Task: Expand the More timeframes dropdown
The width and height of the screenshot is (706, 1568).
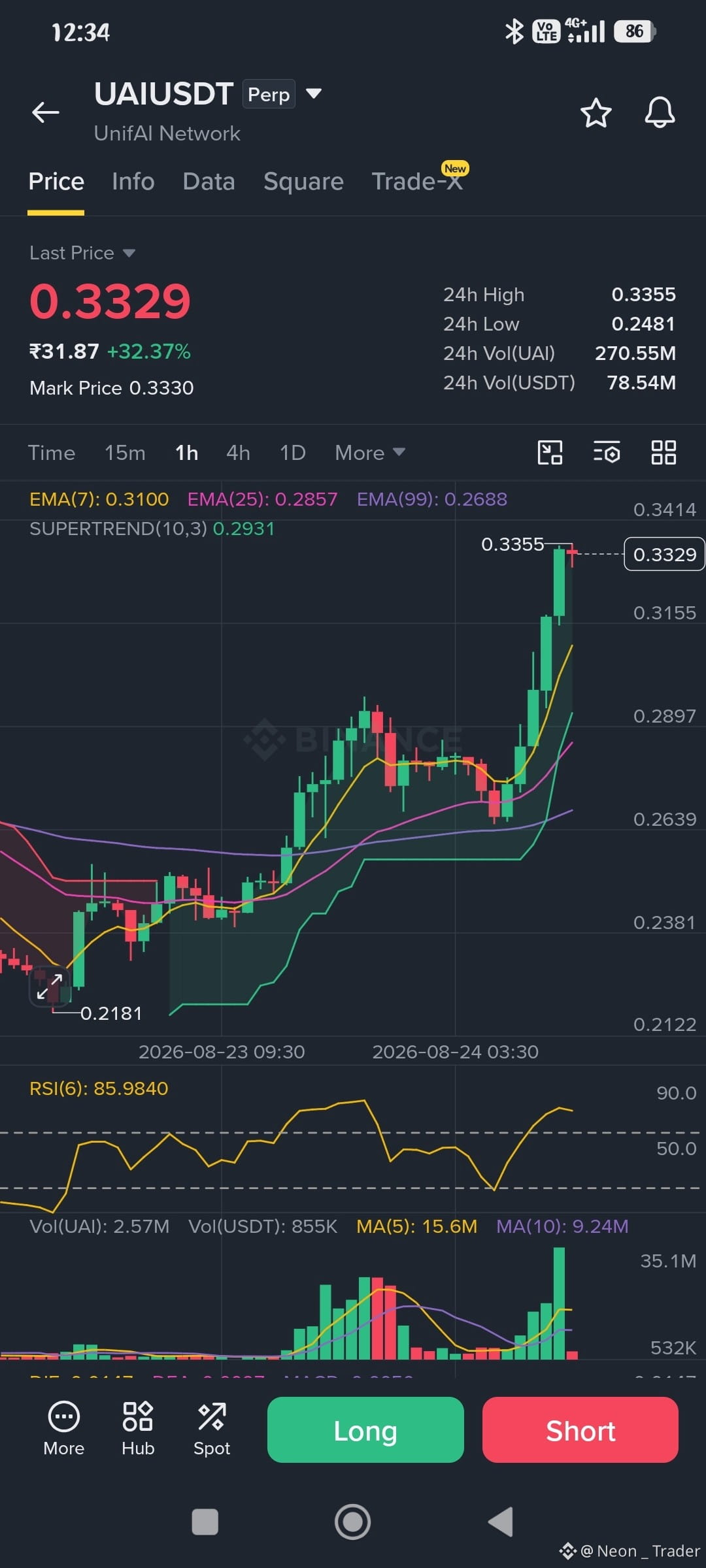Action: coord(370,452)
